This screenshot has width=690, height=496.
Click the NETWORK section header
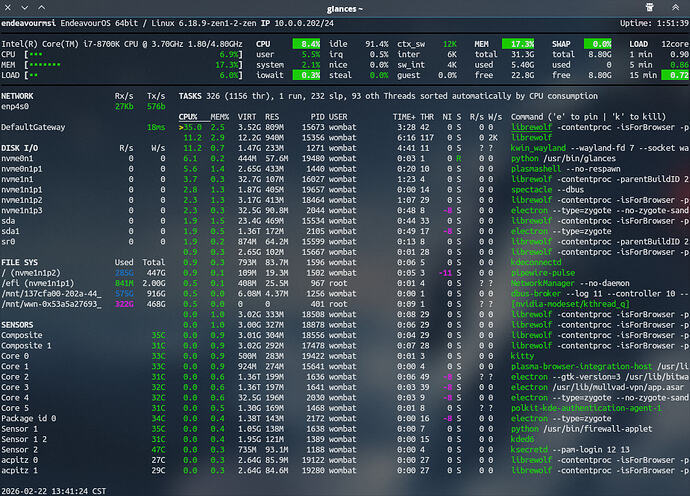(x=18, y=95)
